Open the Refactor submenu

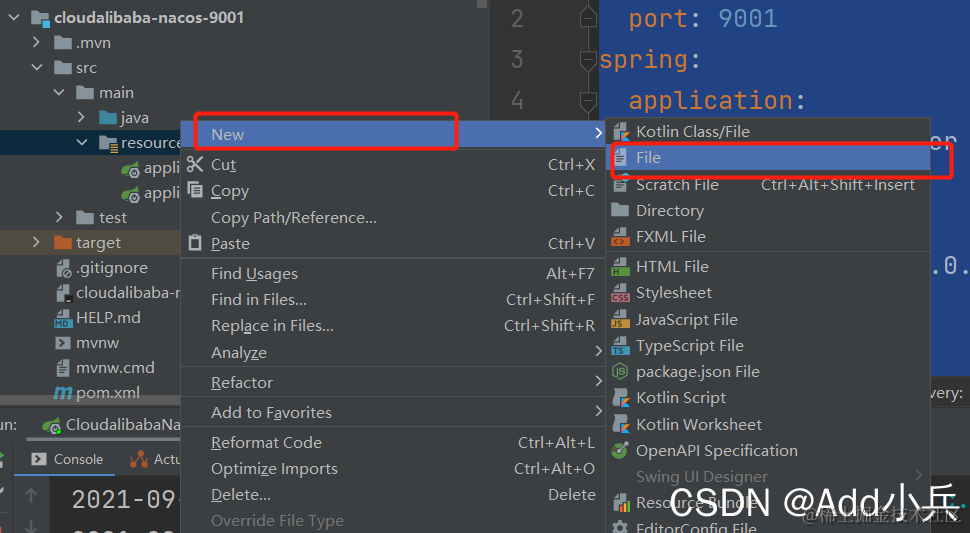tap(392, 382)
